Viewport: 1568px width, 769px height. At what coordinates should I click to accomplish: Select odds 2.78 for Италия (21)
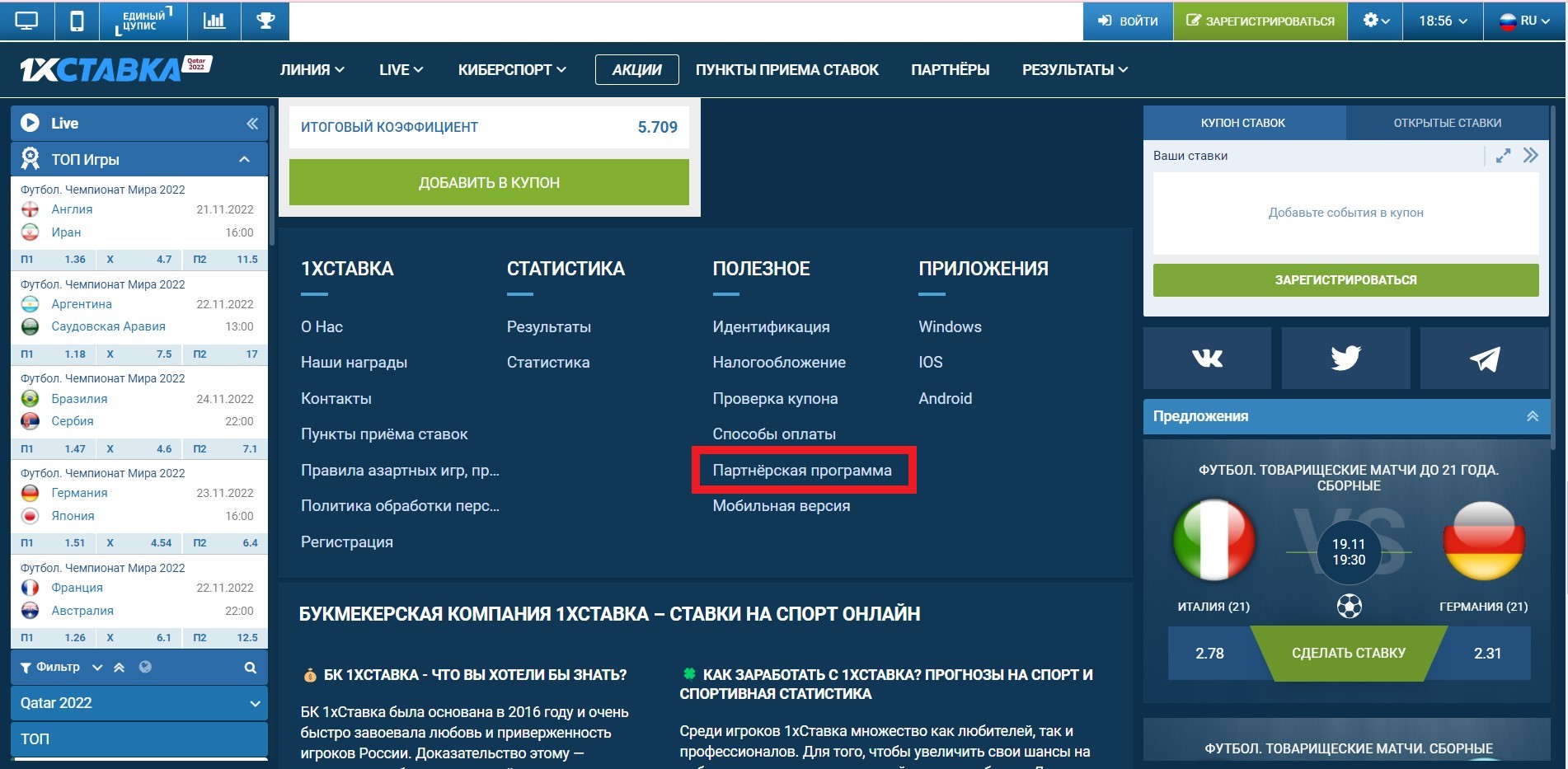click(x=1210, y=654)
